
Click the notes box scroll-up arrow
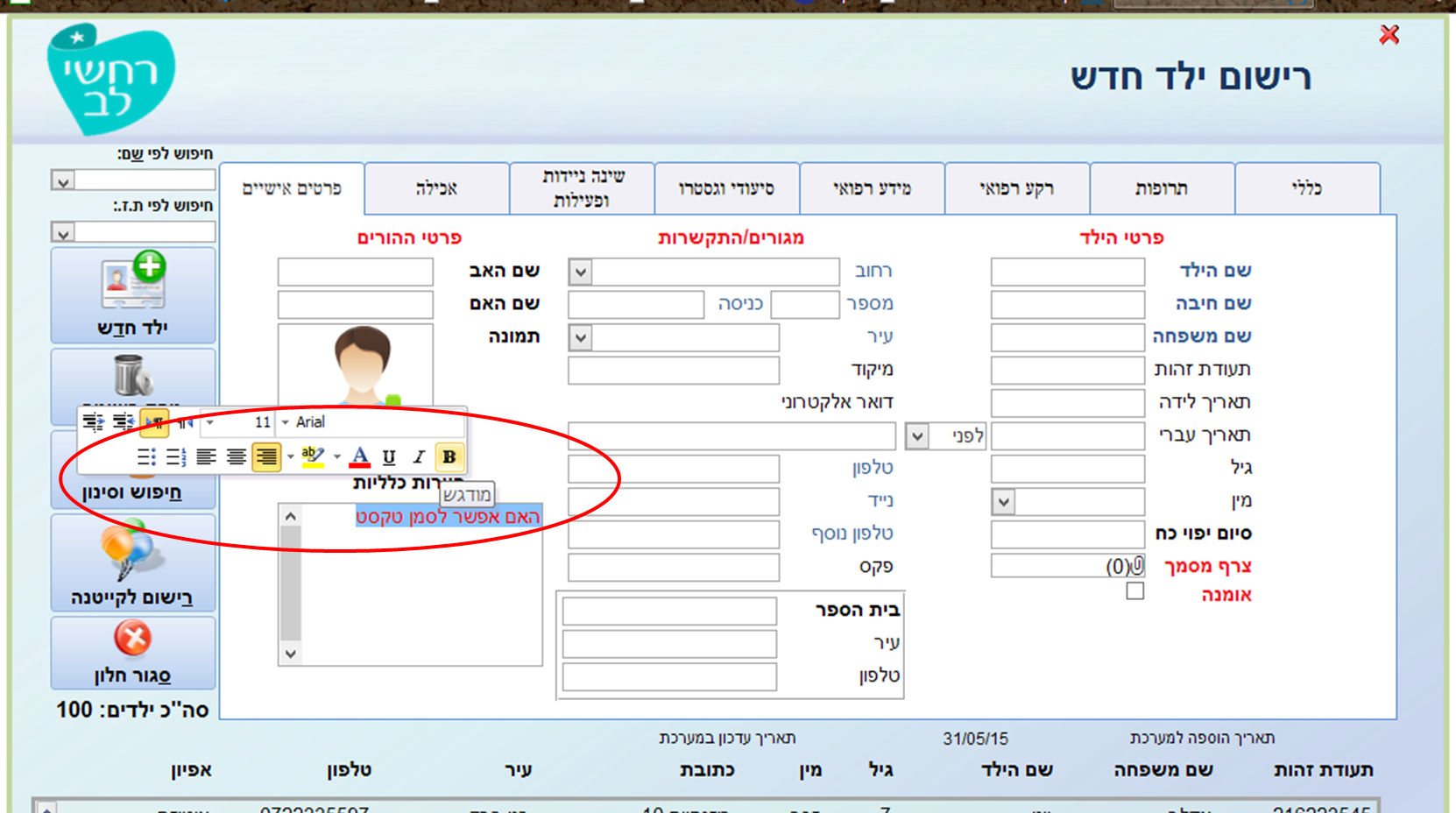[x=291, y=516]
